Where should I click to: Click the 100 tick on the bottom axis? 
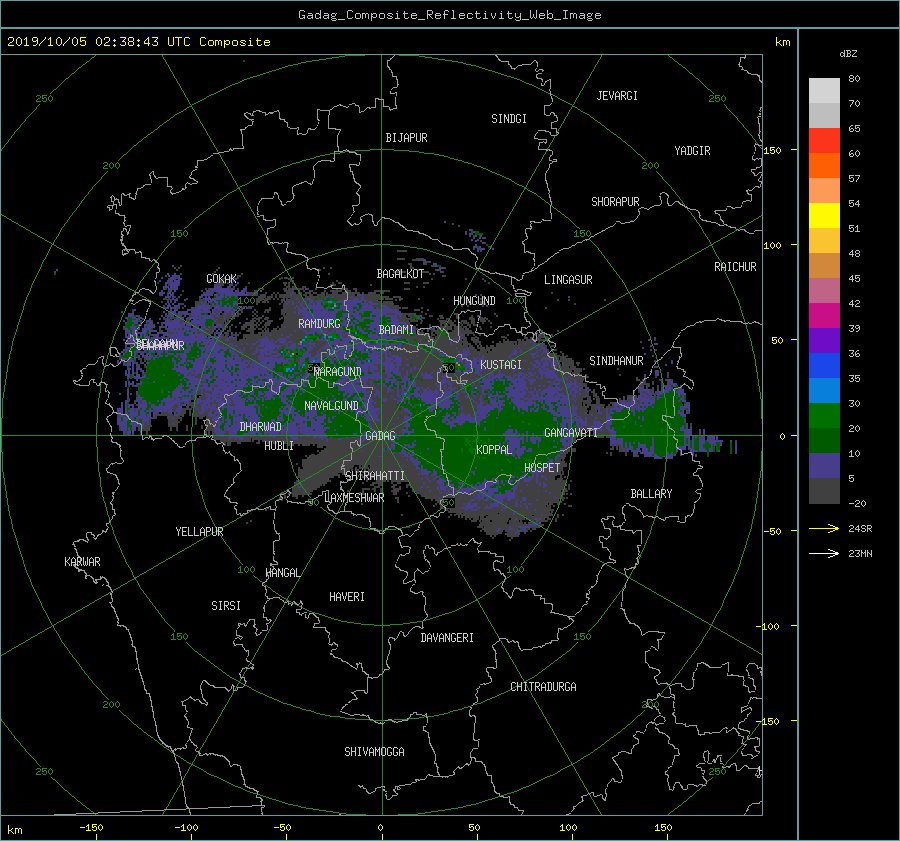point(568,828)
